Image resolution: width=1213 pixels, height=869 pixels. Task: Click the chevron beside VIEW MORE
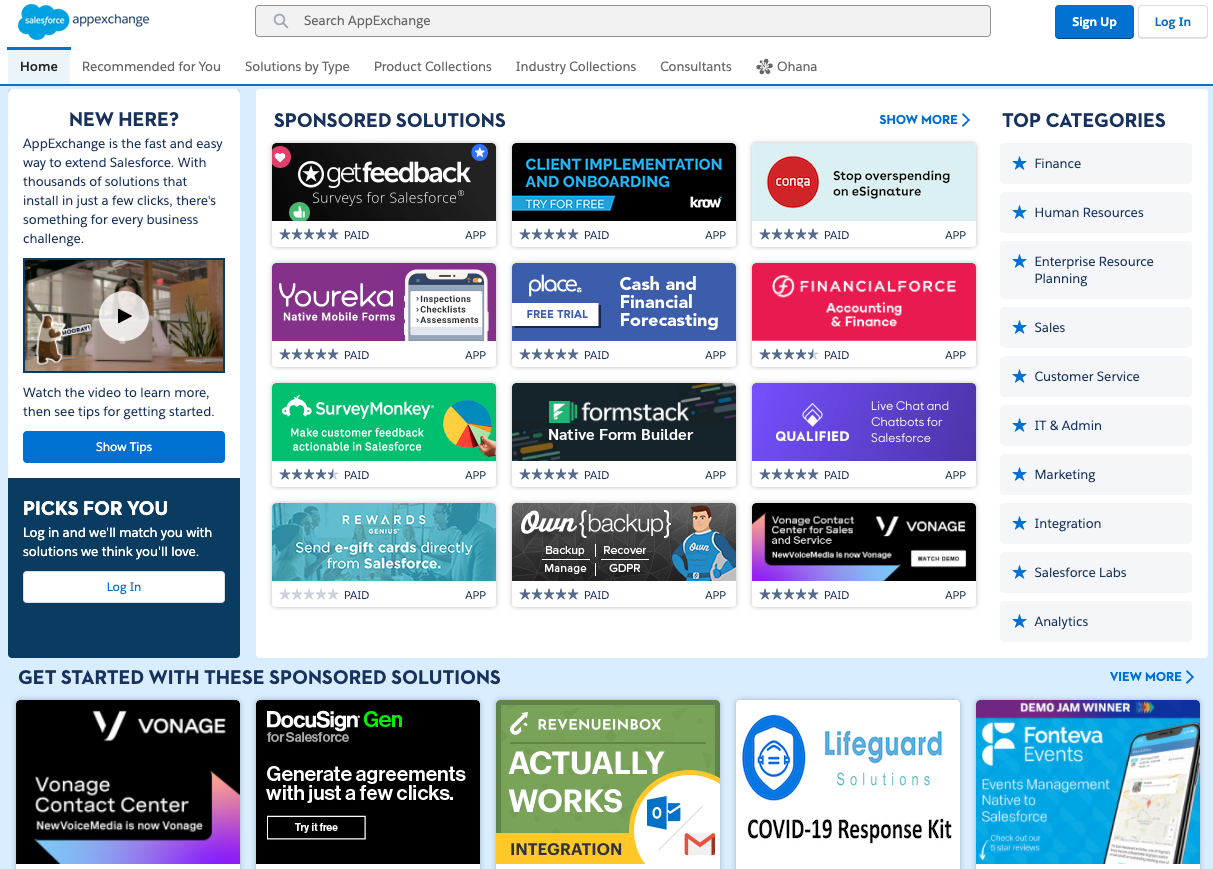(1190, 677)
